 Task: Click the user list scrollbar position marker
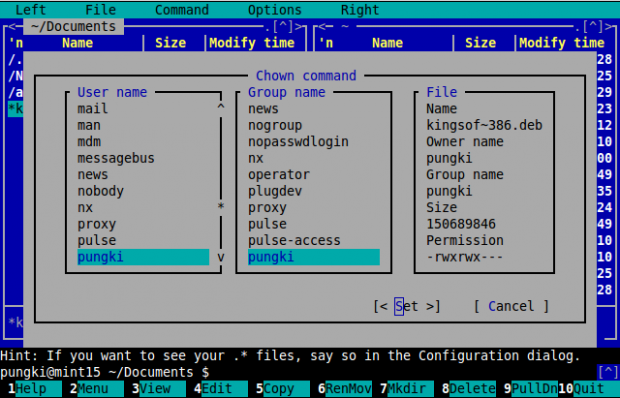tap(221, 206)
